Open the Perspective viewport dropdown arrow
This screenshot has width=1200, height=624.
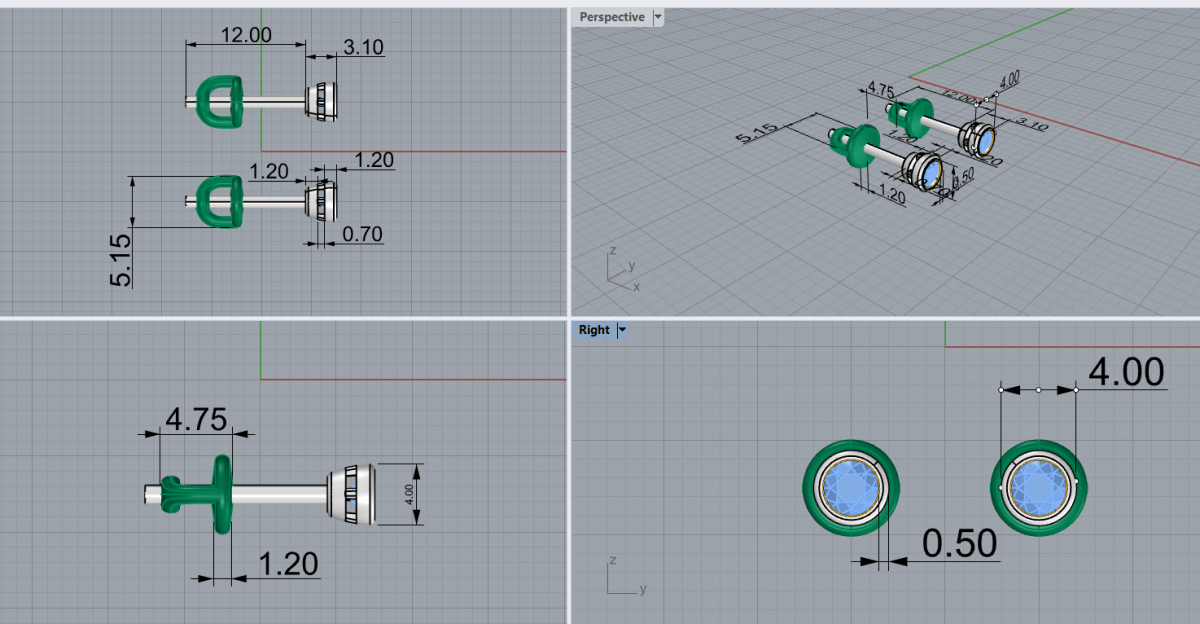tap(657, 17)
